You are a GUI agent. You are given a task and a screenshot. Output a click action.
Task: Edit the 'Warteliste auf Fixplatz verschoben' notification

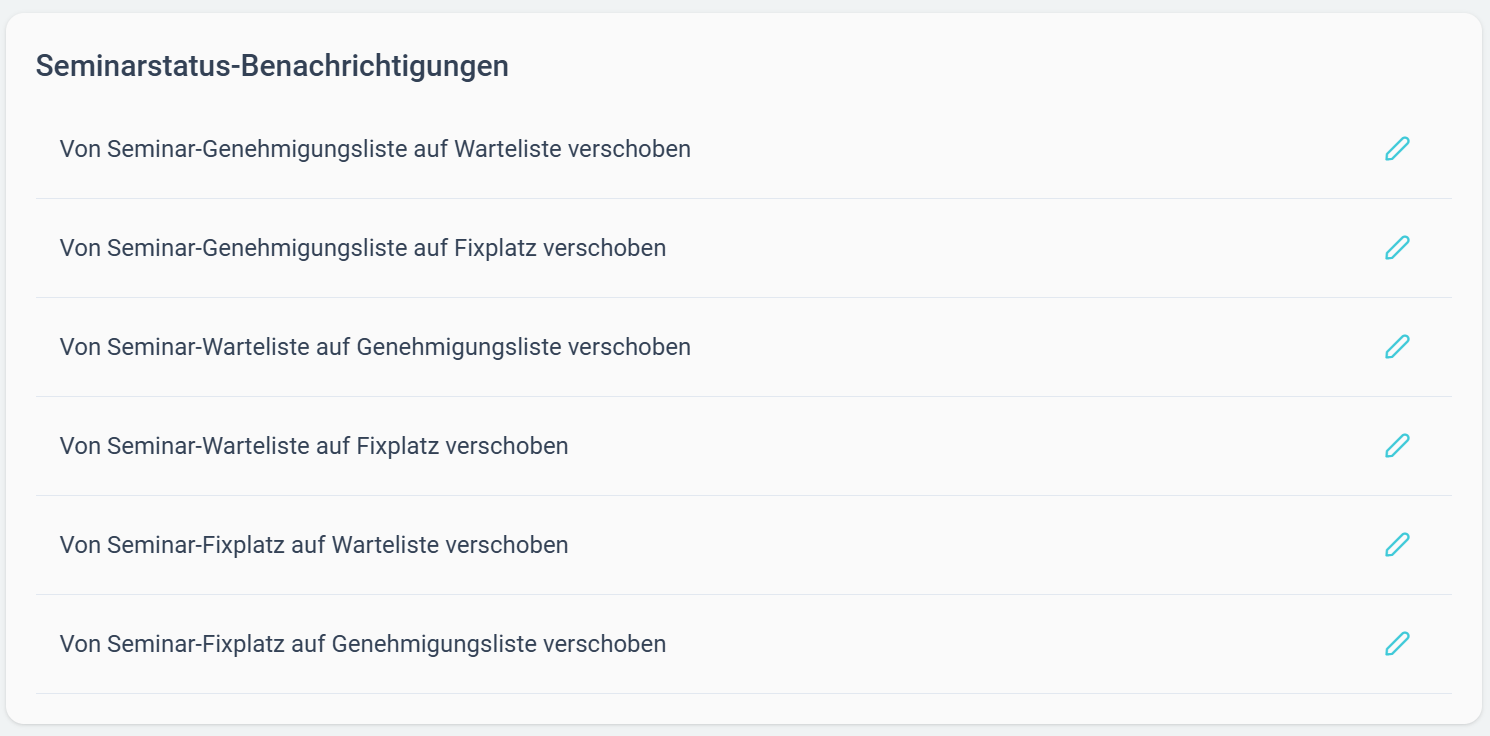click(x=1397, y=446)
